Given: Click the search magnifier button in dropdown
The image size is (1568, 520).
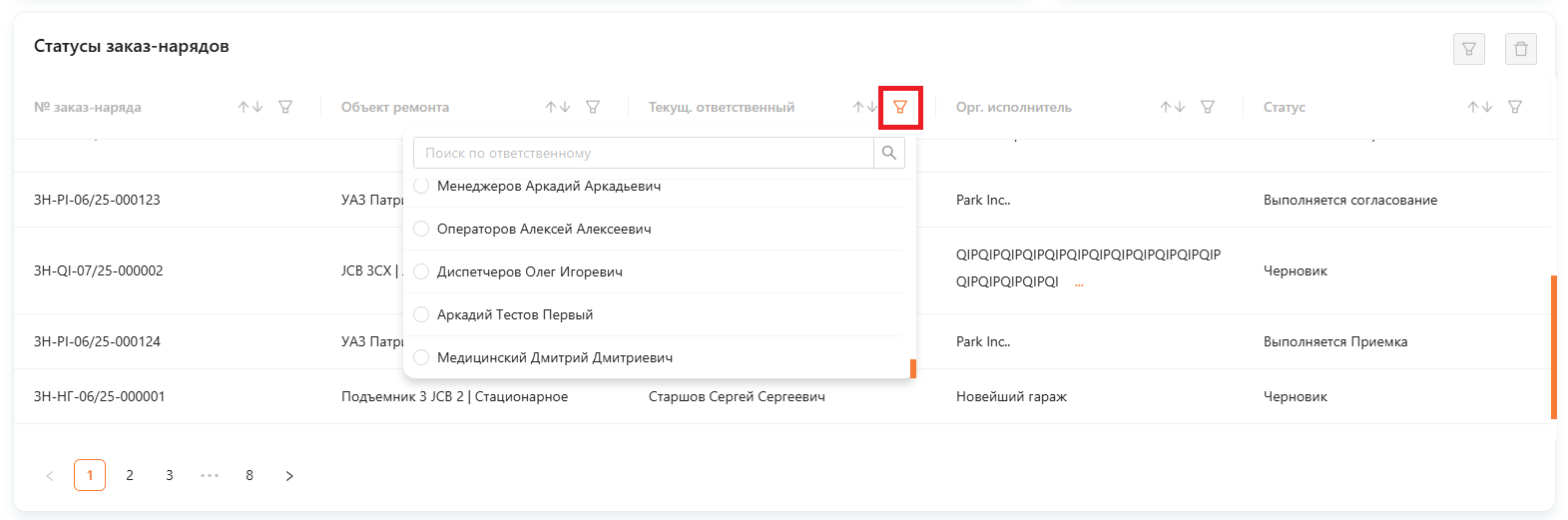Looking at the screenshot, I should pos(889,153).
